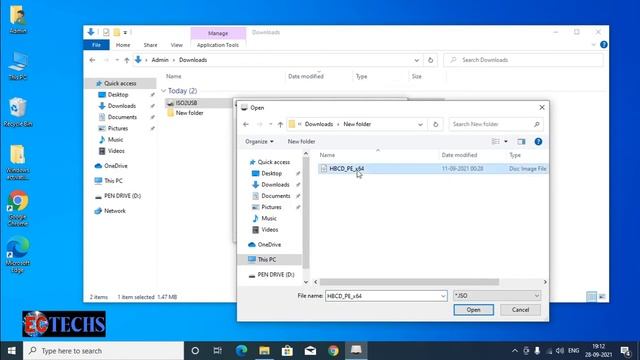The width and height of the screenshot is (640, 360).
Task: Select This PC in Open dialog navigation pane
Action: [267, 260]
